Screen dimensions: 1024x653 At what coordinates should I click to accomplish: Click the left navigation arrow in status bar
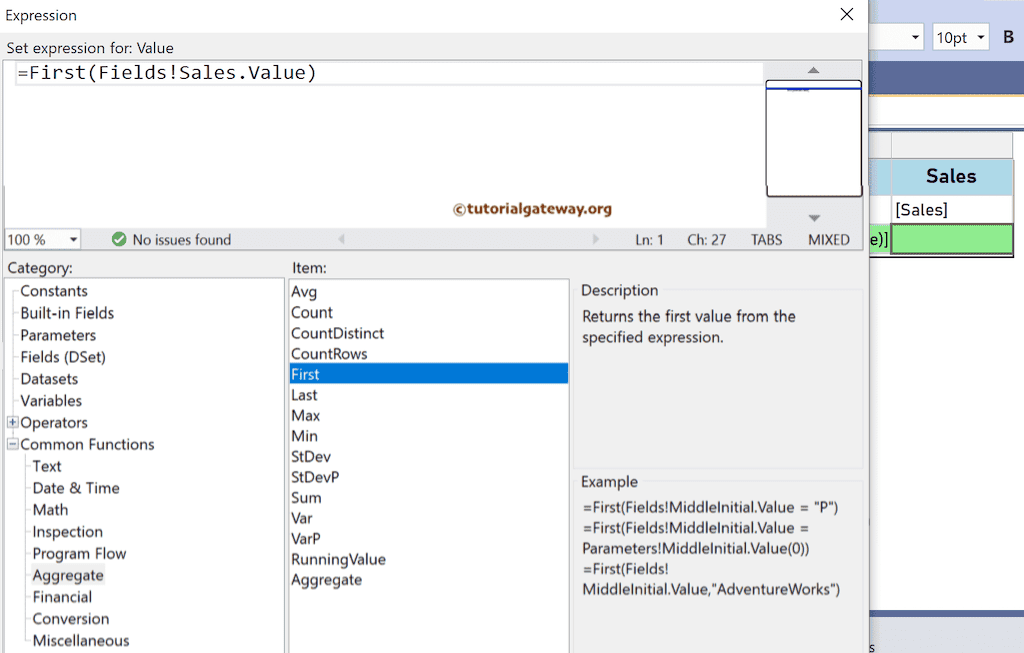[342, 239]
